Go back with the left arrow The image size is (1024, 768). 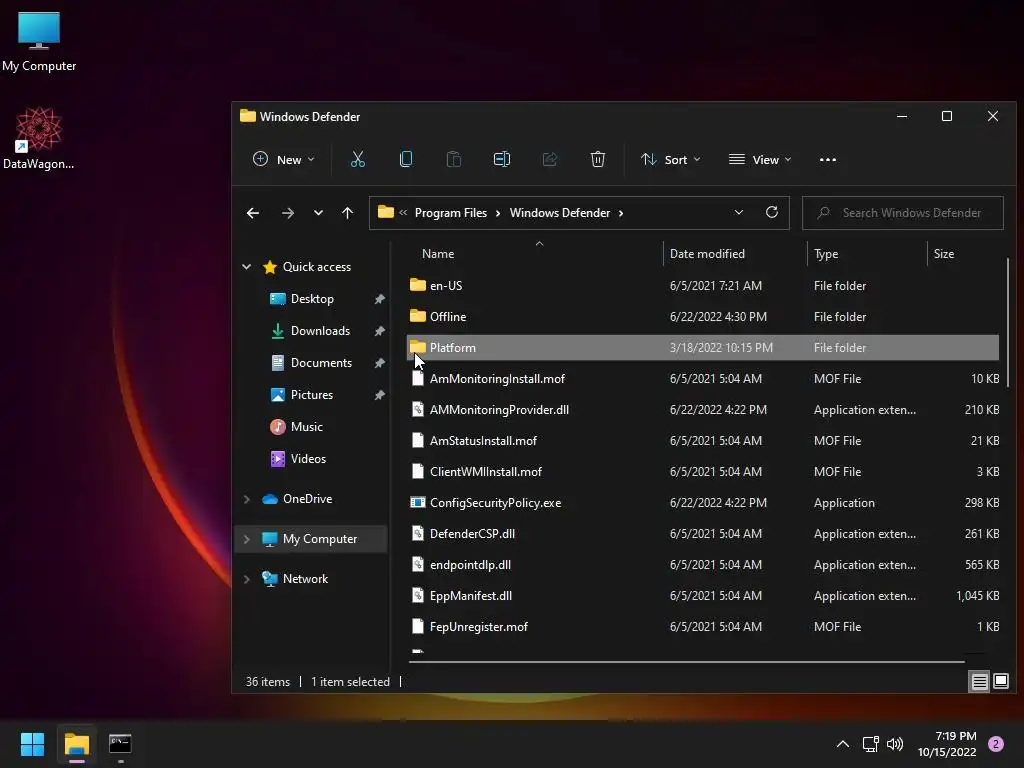253,213
